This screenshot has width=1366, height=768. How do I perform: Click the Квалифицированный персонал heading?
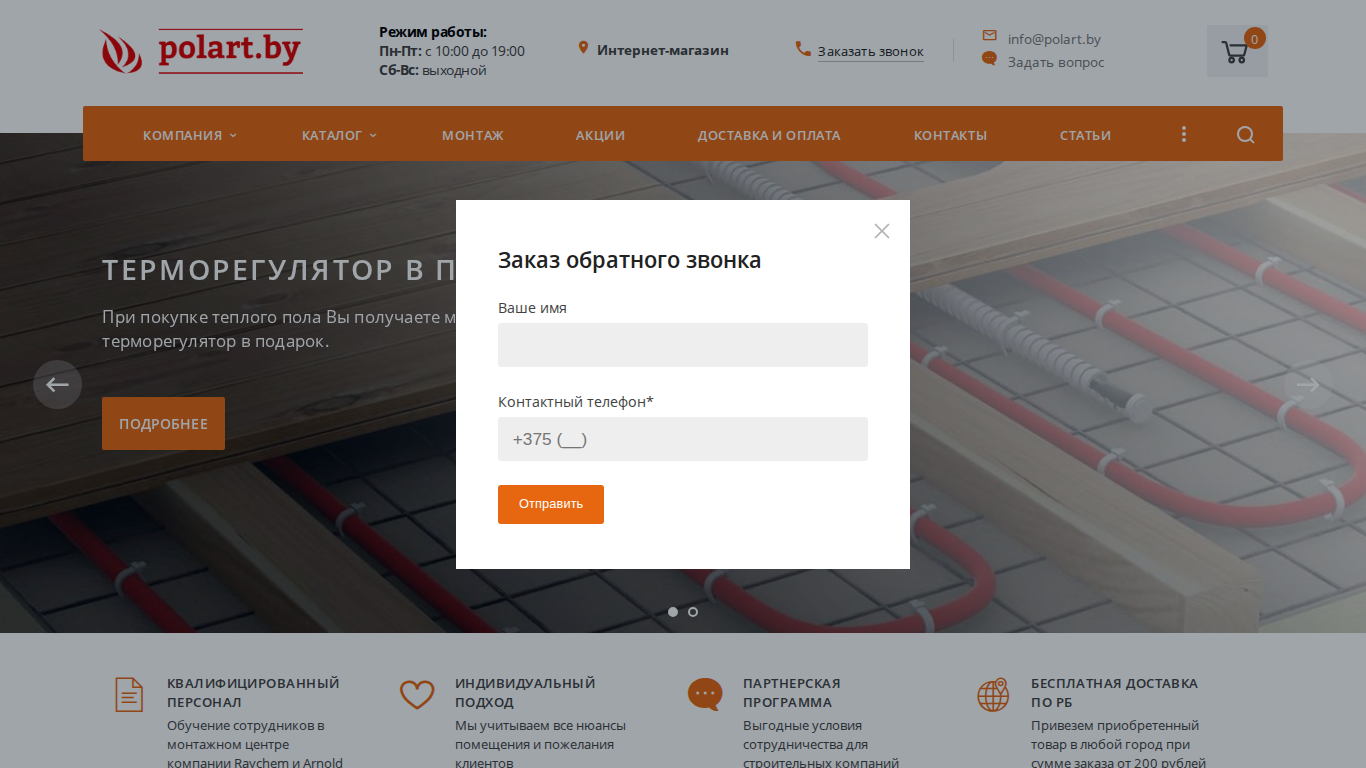pos(253,693)
